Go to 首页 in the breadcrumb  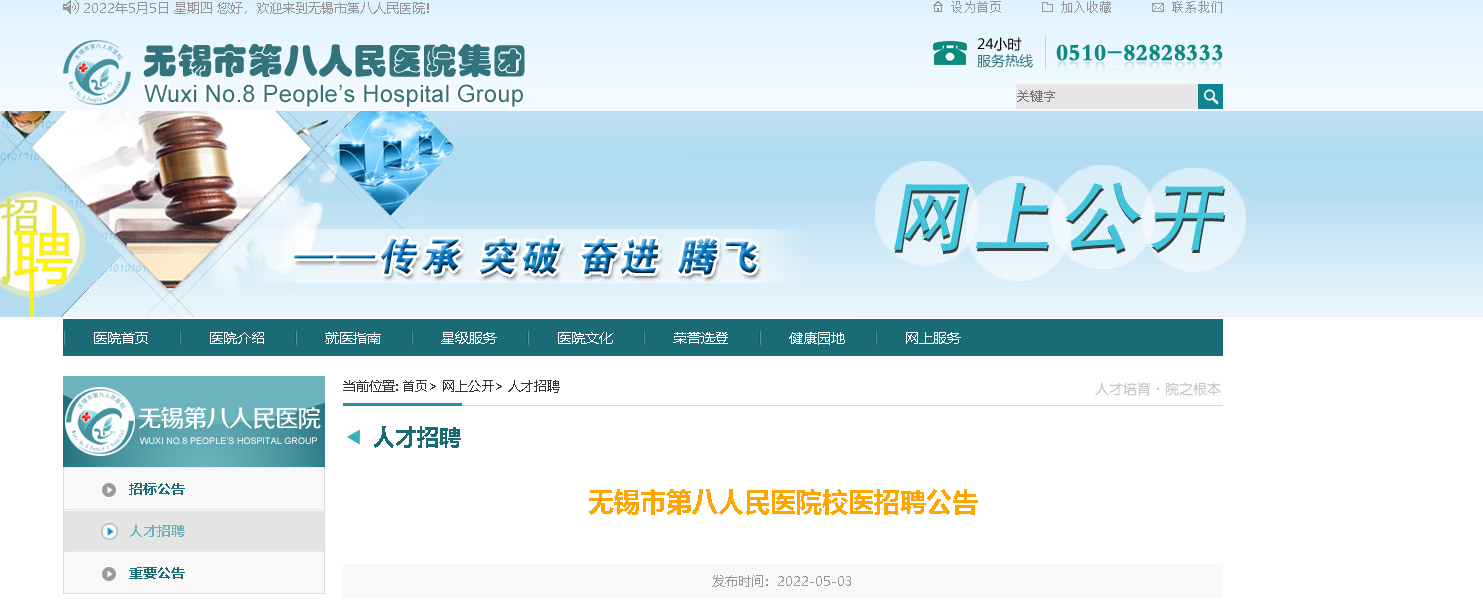415,386
